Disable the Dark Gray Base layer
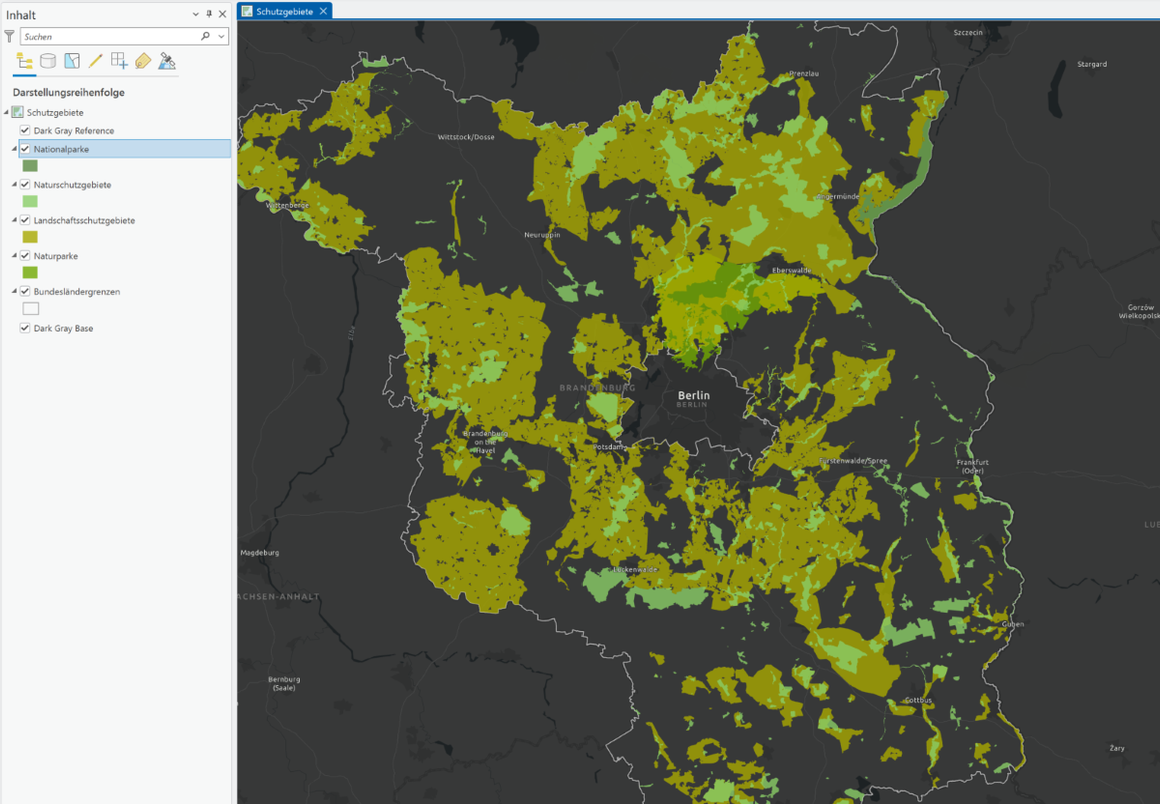Image resolution: width=1160 pixels, height=804 pixels. pos(25,328)
